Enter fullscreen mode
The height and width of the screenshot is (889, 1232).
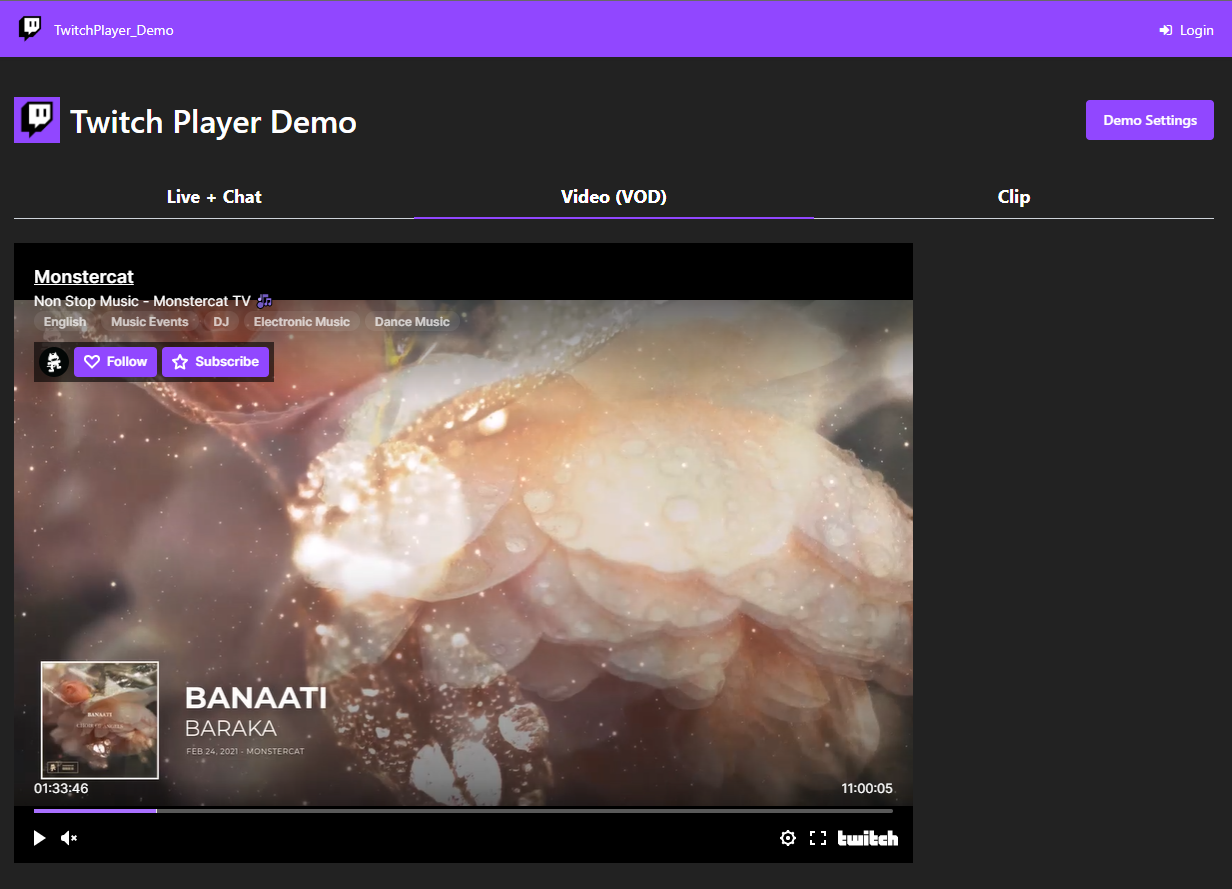(x=818, y=838)
